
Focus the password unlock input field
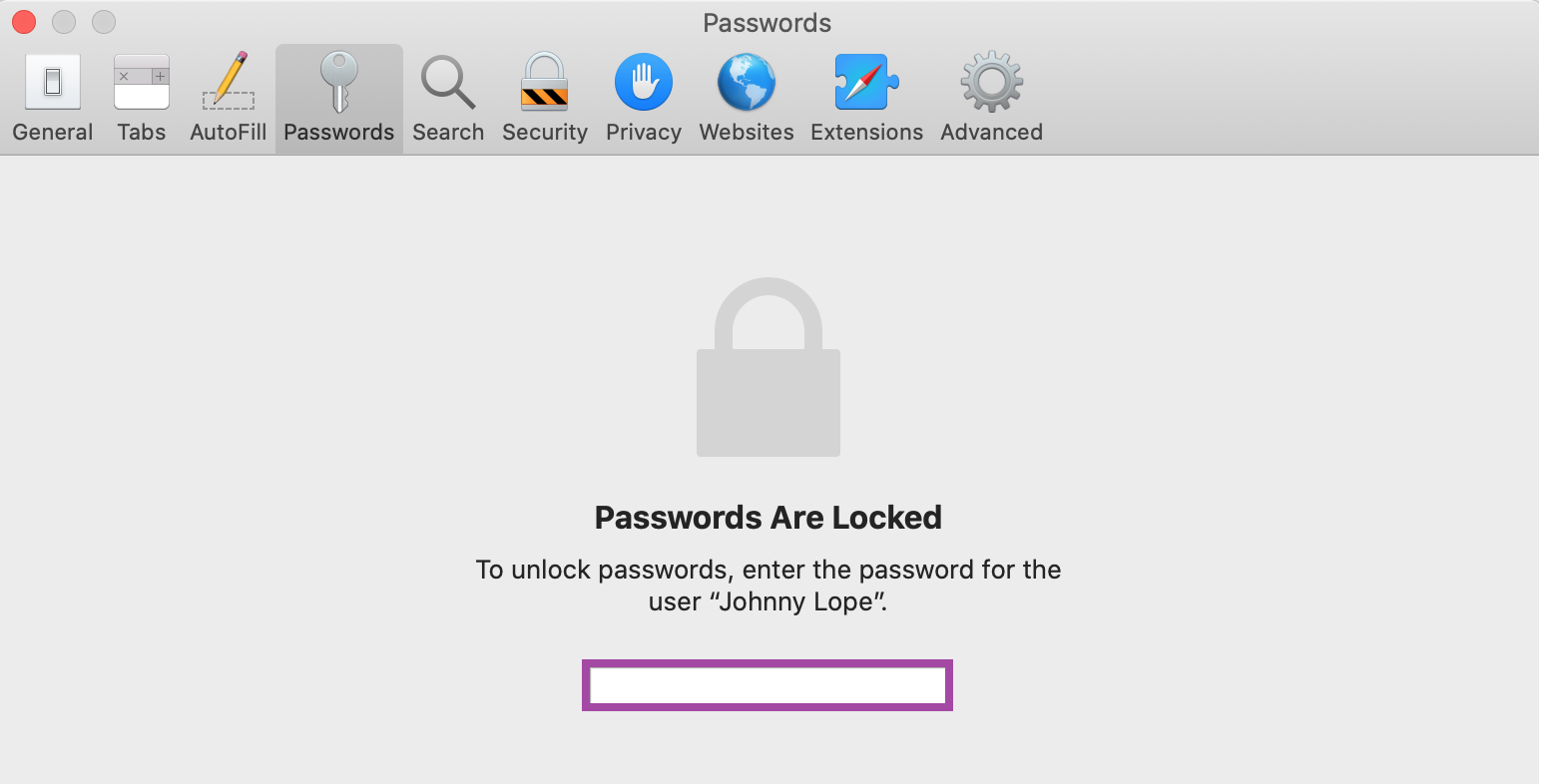coord(768,685)
